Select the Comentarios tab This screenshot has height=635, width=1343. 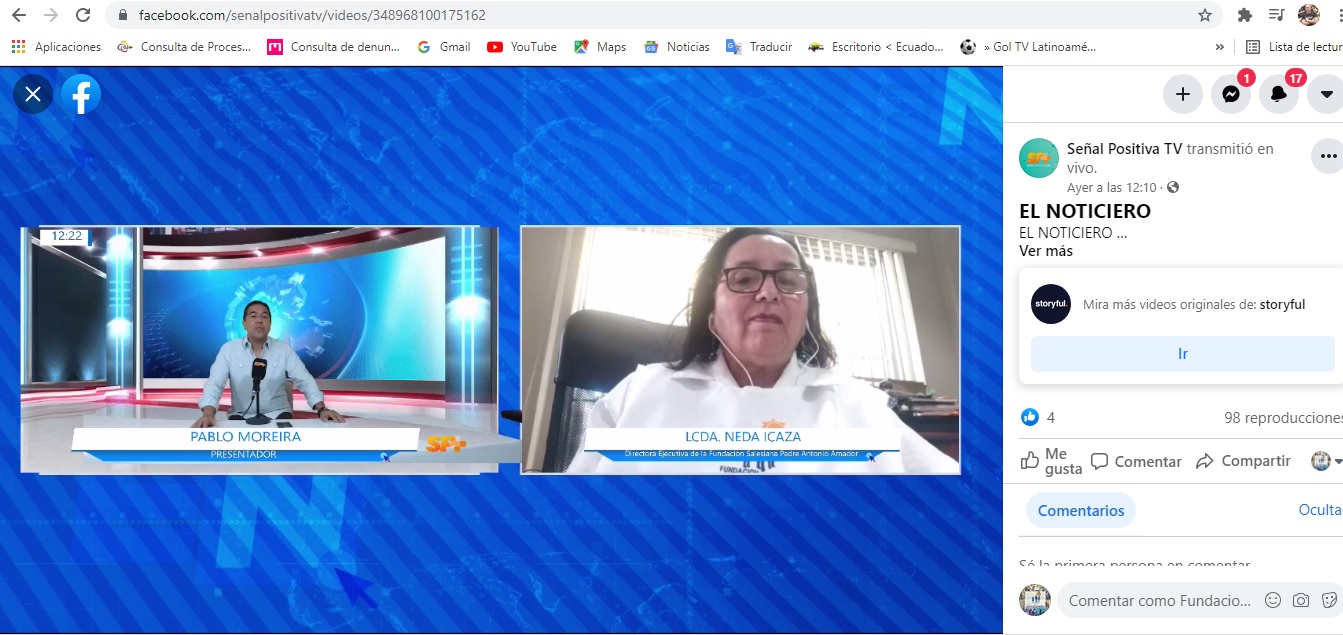pyautogui.click(x=1080, y=510)
